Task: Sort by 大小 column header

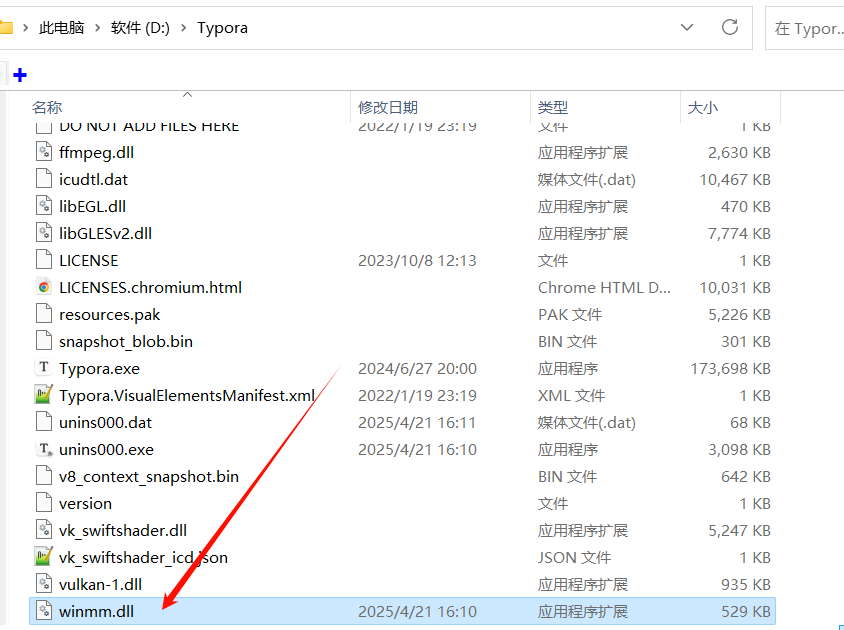Action: point(702,108)
